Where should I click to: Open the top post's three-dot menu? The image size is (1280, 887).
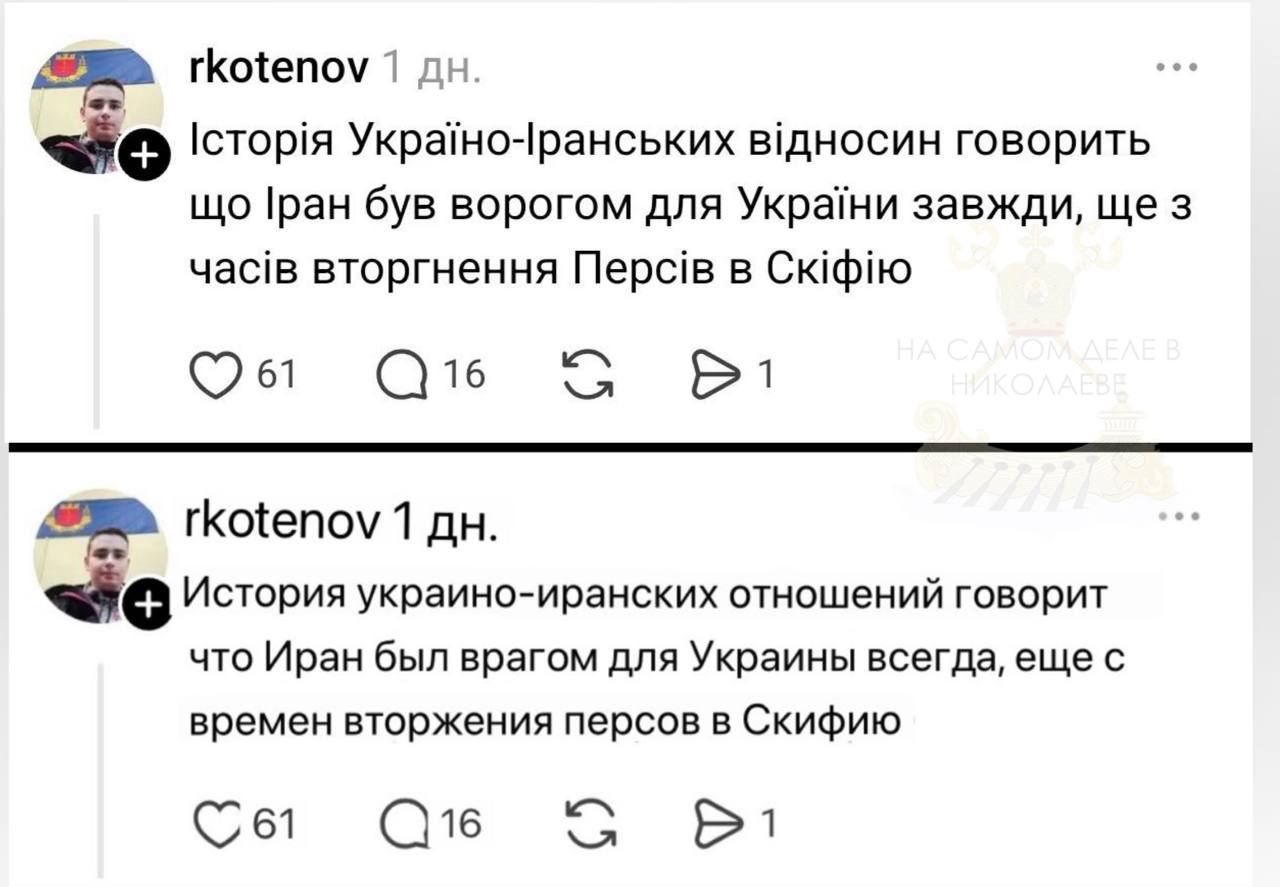tap(1177, 68)
